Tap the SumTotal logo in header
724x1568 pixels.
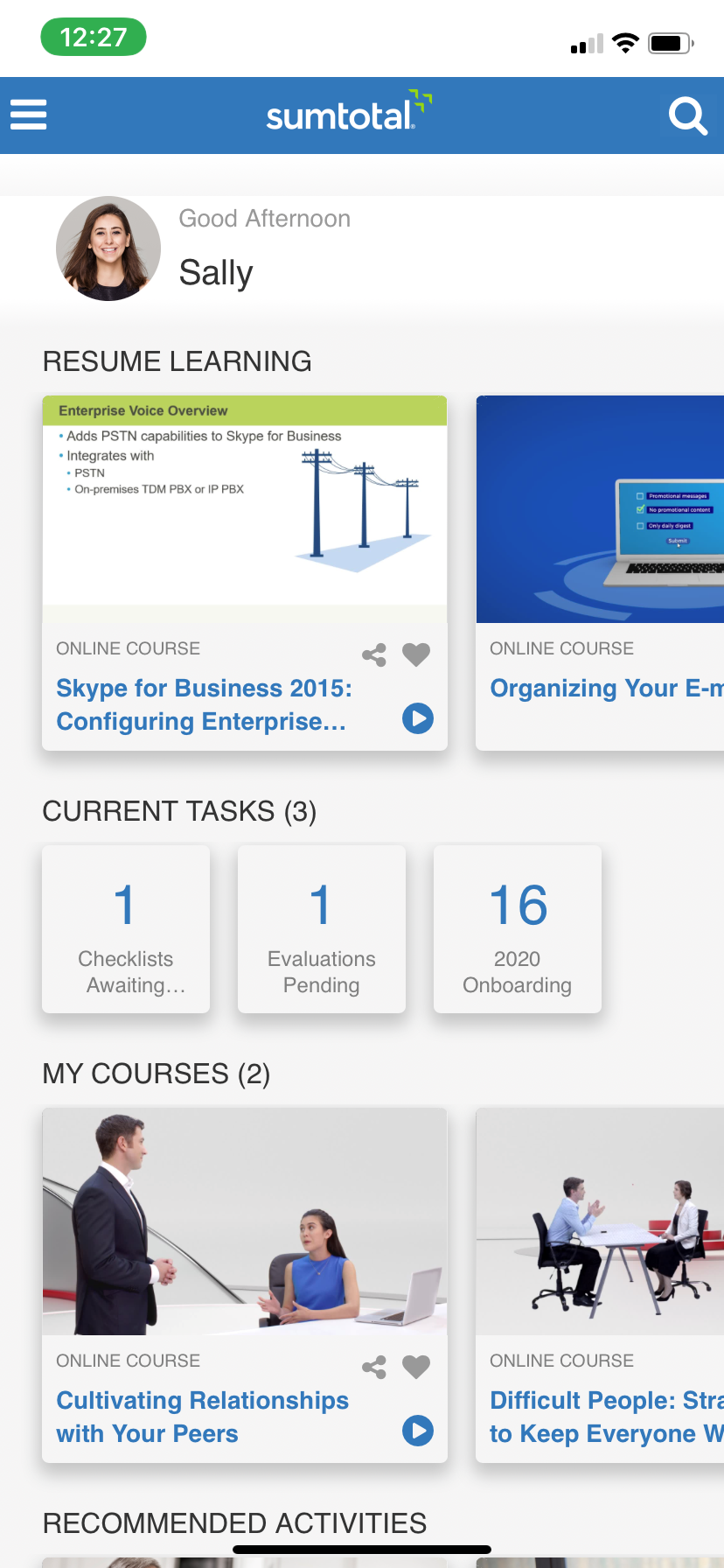pos(348,114)
